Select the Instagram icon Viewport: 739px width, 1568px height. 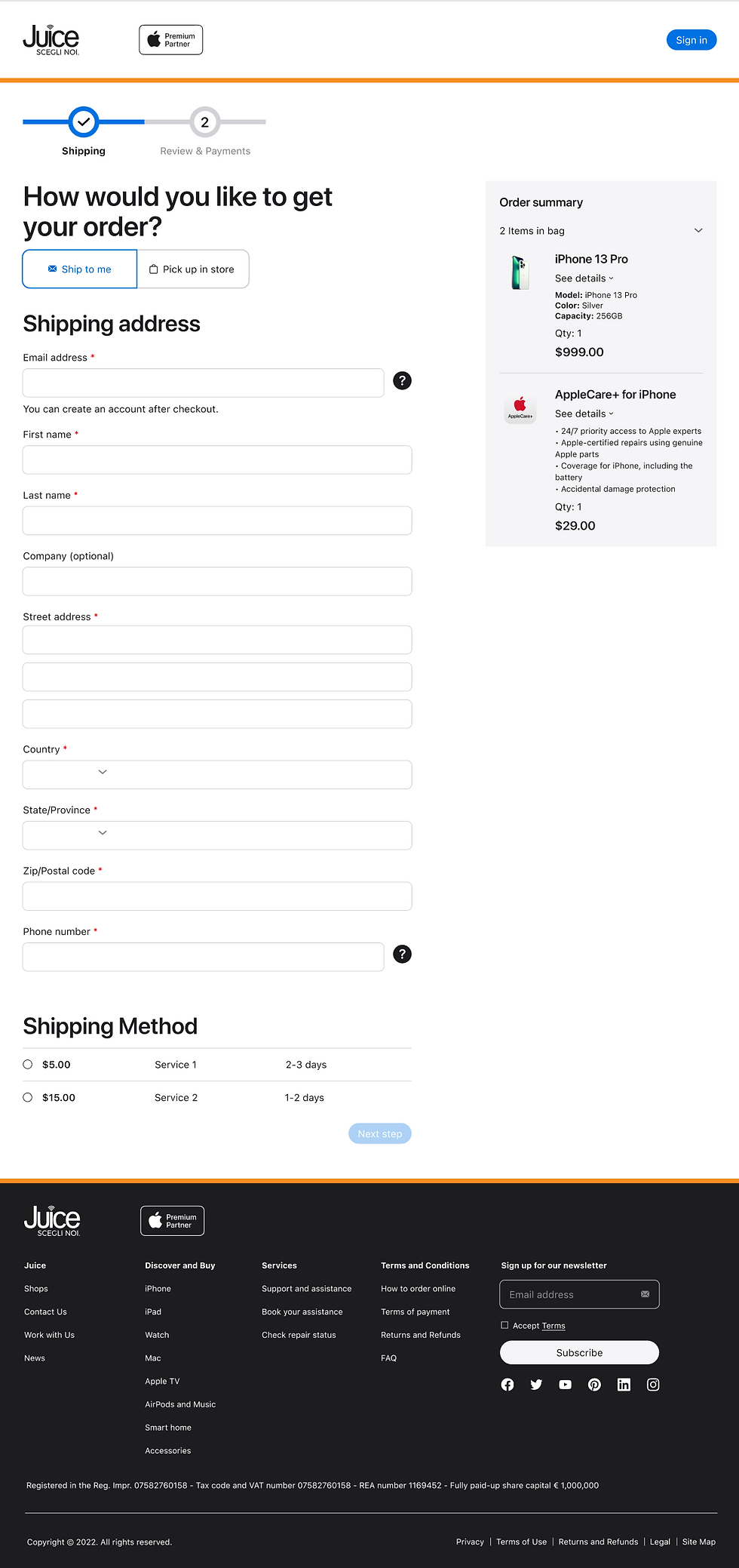(x=653, y=1385)
